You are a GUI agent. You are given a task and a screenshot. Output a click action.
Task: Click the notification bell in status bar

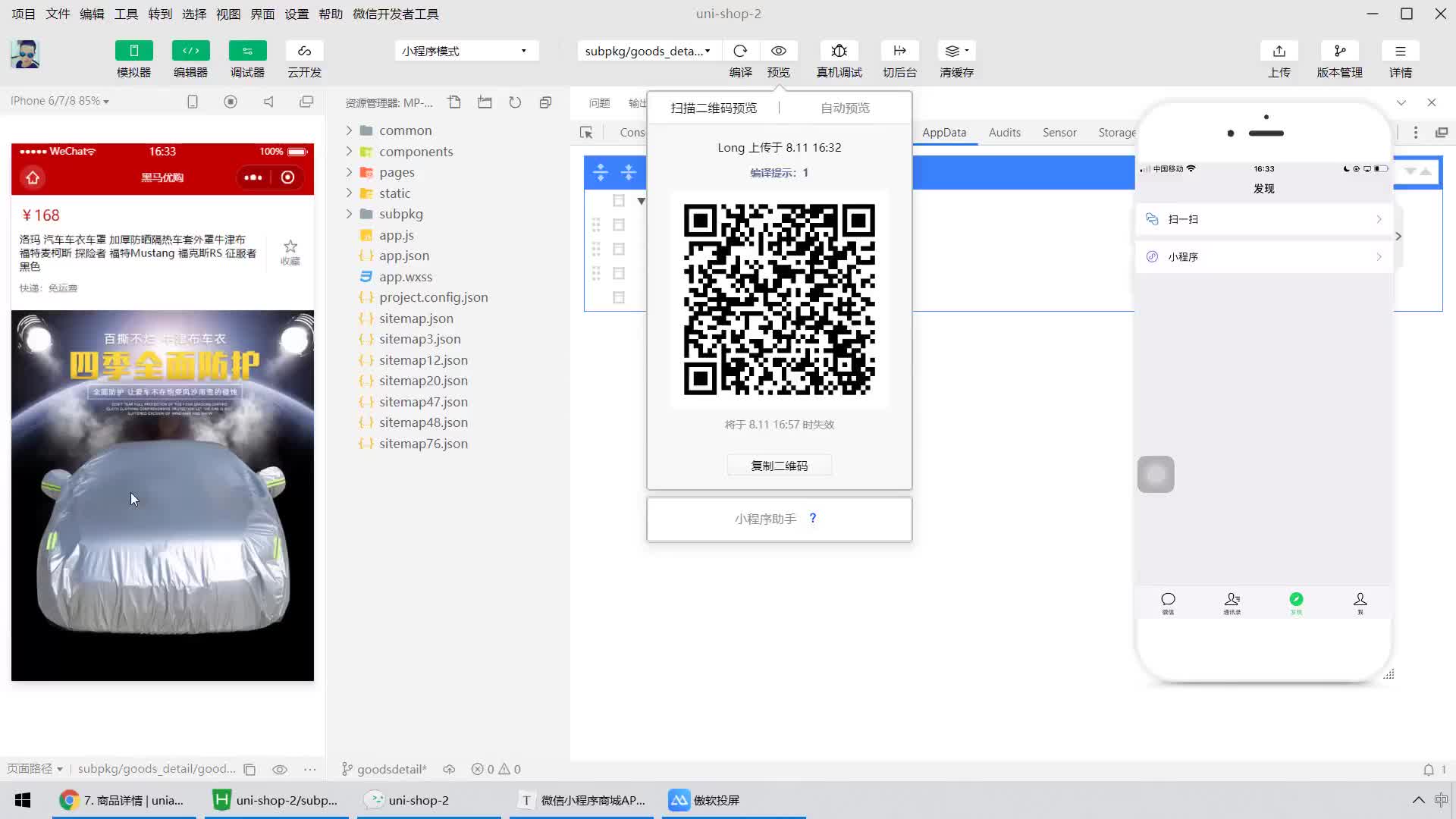pos(1429,769)
